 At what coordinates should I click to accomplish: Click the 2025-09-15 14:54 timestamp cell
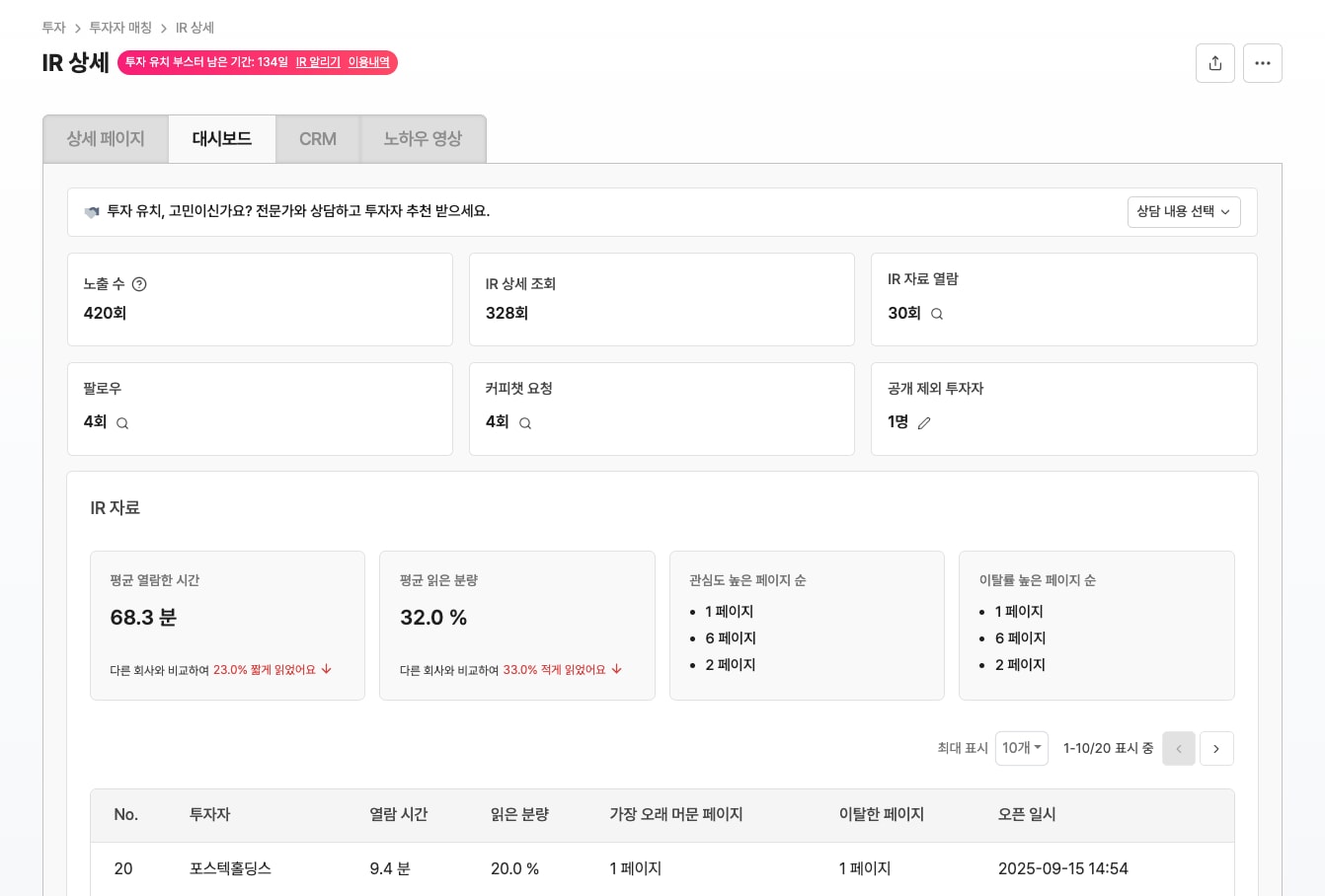point(1062,868)
